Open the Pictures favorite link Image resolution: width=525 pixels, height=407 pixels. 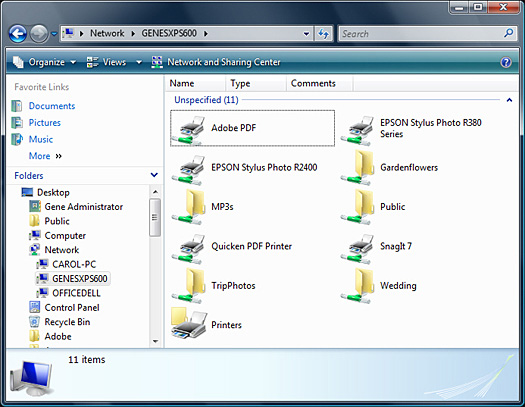[45, 123]
